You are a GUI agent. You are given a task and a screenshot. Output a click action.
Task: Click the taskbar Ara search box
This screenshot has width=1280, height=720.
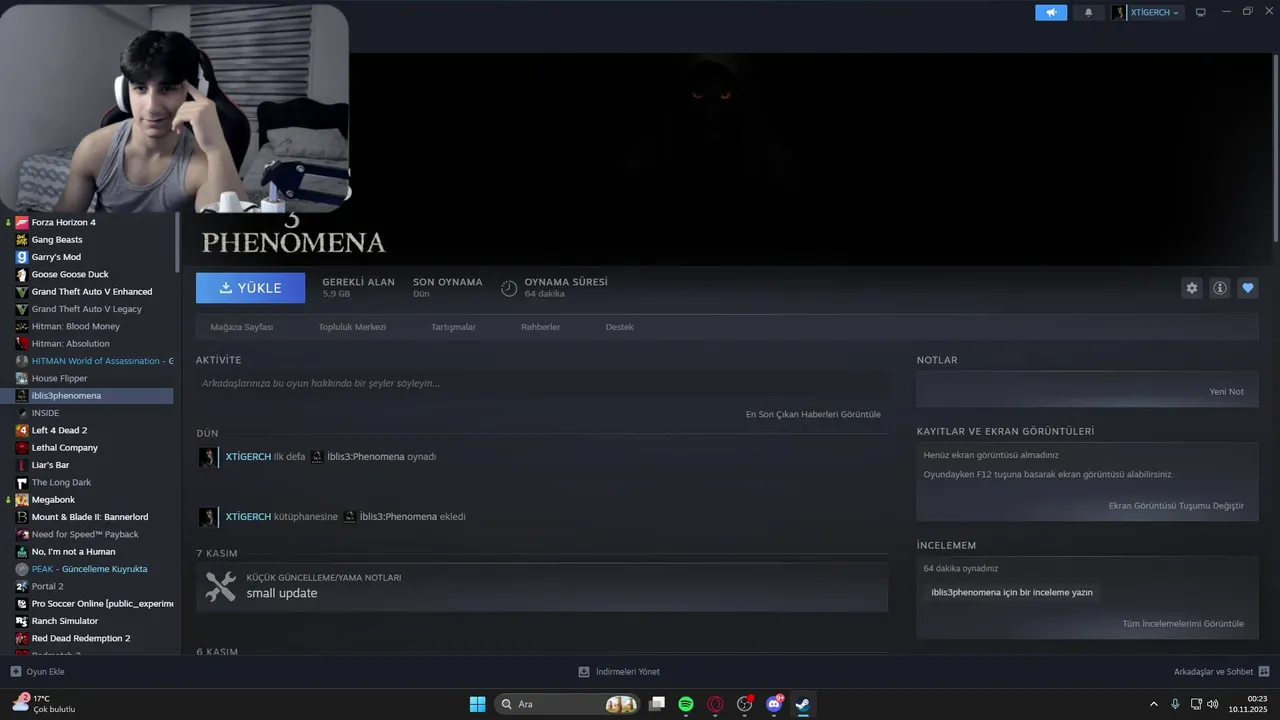[568, 704]
